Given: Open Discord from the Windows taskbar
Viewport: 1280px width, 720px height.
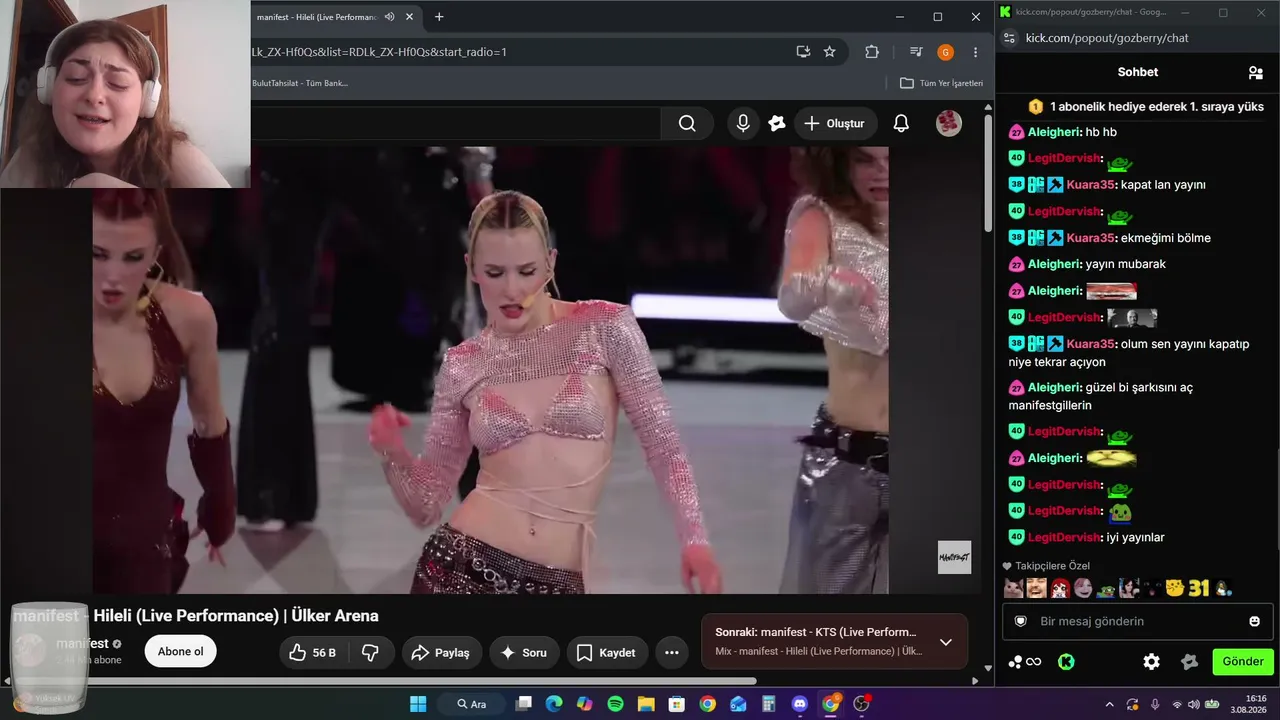Looking at the screenshot, I should coord(799,704).
